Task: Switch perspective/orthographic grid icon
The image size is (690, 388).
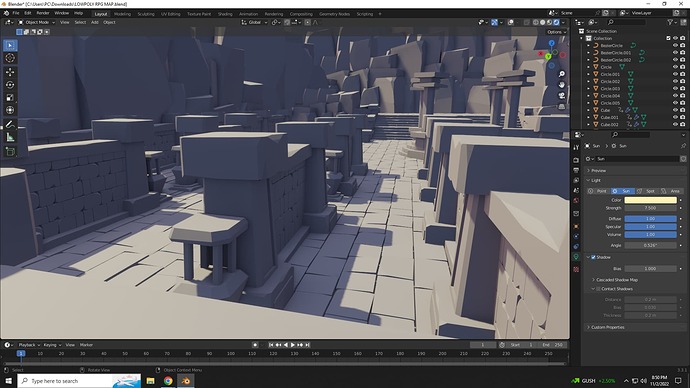Action: pyautogui.click(x=562, y=106)
